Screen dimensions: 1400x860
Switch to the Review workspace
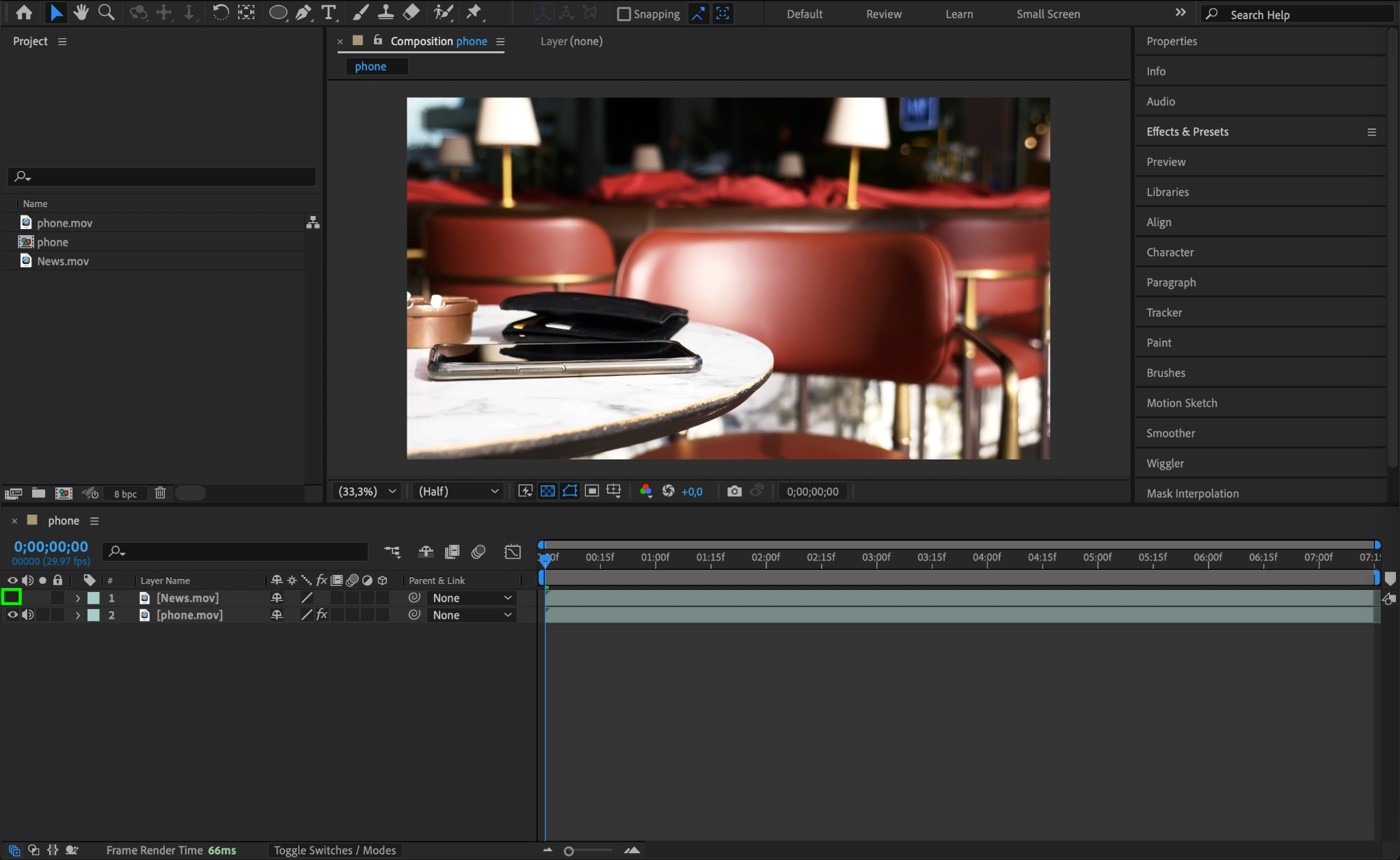click(883, 14)
